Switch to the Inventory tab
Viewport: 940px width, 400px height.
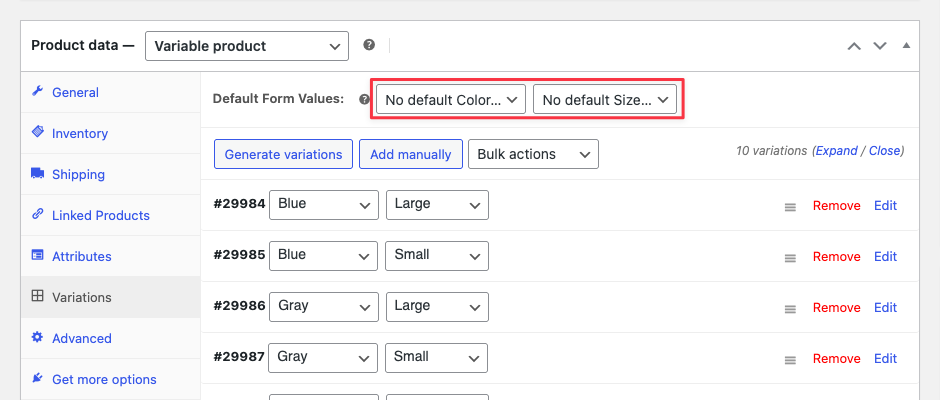tap(80, 133)
